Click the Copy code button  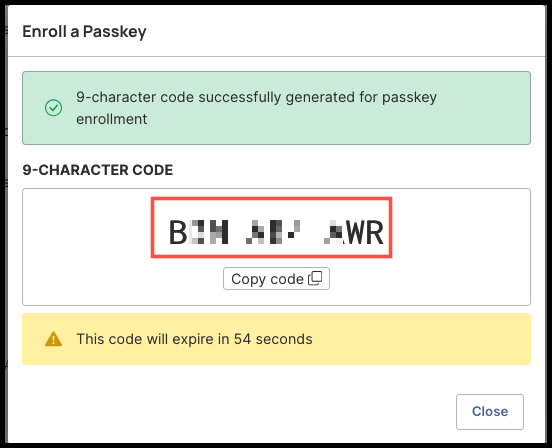click(276, 279)
